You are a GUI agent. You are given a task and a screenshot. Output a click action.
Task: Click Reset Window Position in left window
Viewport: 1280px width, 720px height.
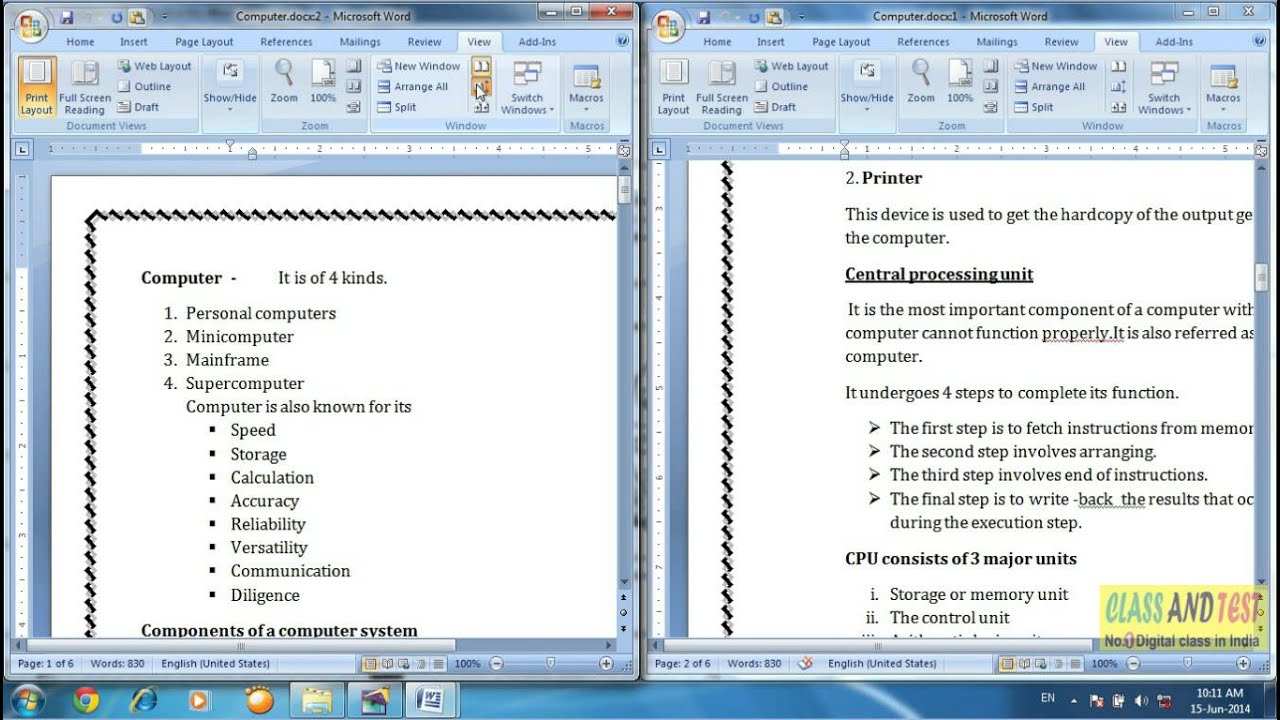[x=481, y=107]
